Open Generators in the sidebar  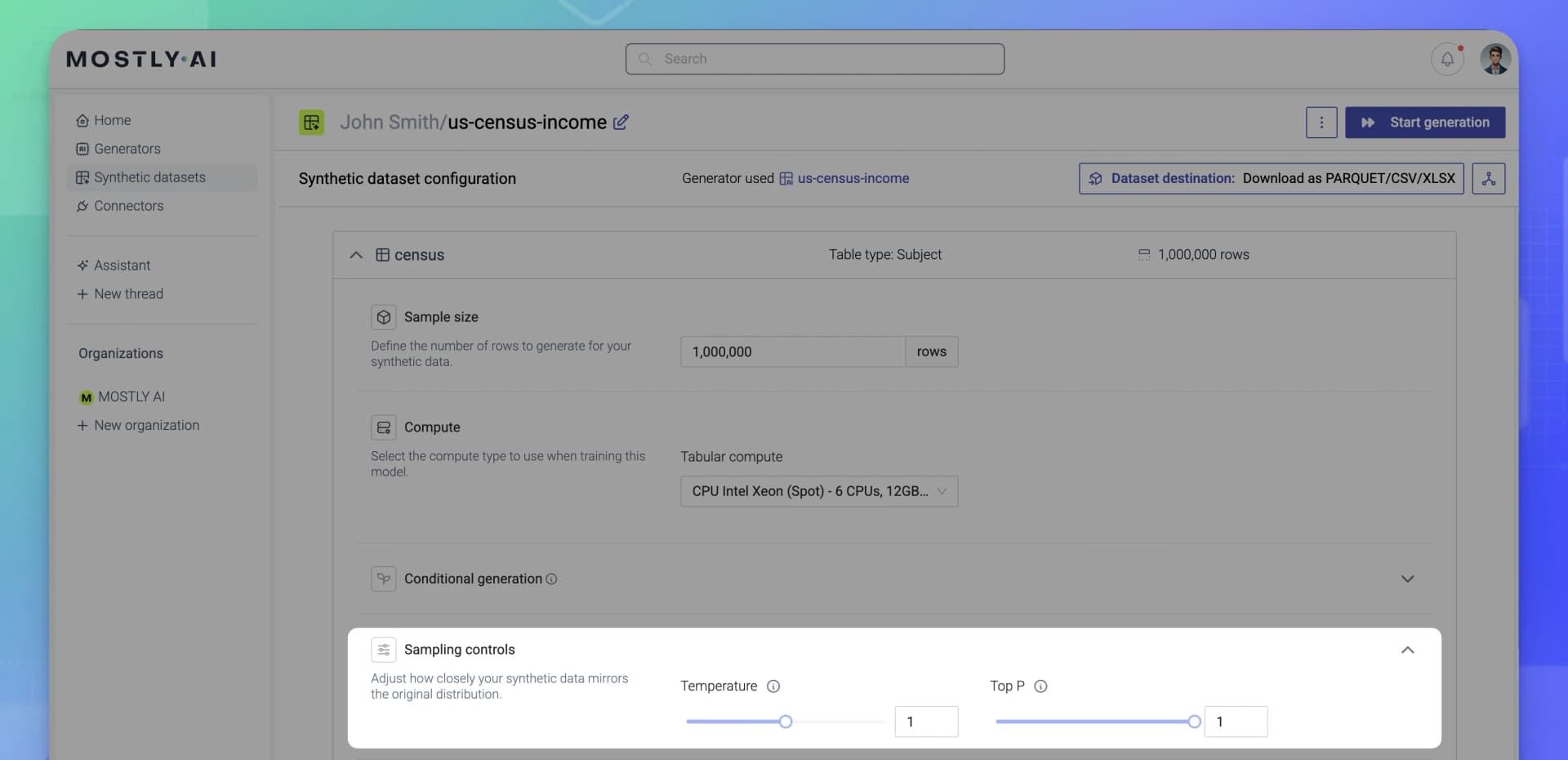point(127,149)
